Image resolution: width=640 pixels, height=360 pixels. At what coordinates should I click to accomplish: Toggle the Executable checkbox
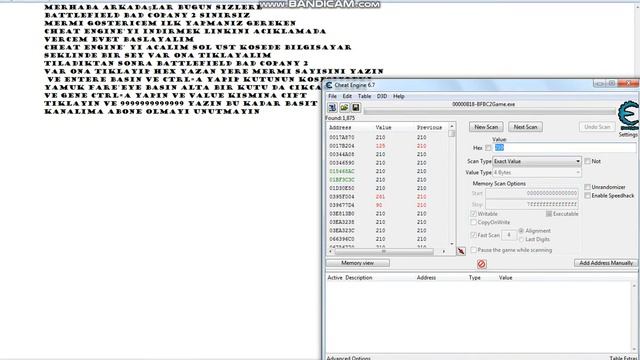[x=549, y=214]
